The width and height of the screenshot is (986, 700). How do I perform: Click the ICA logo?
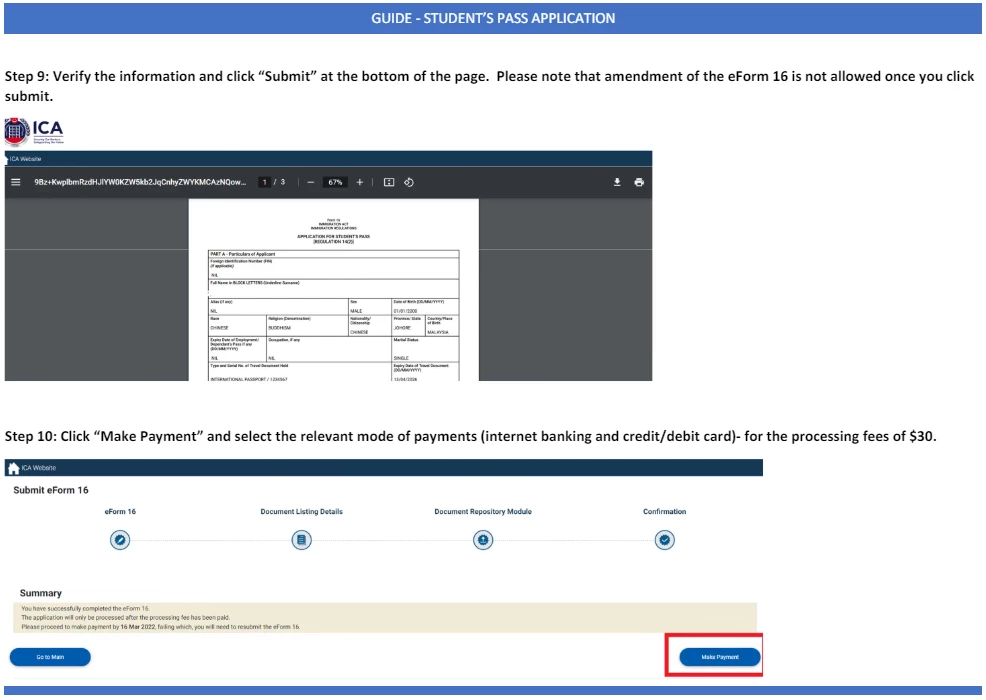(34, 131)
